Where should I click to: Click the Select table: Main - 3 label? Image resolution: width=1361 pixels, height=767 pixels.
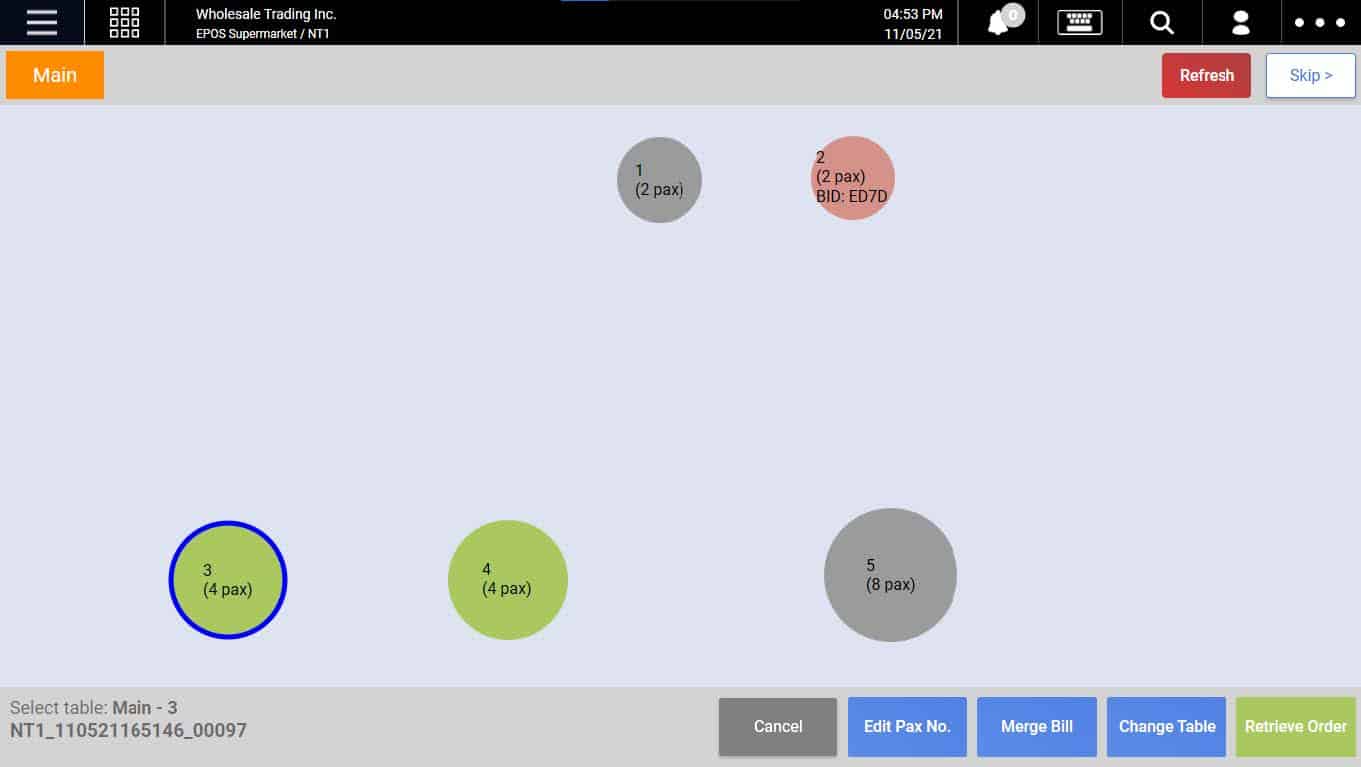pos(94,708)
